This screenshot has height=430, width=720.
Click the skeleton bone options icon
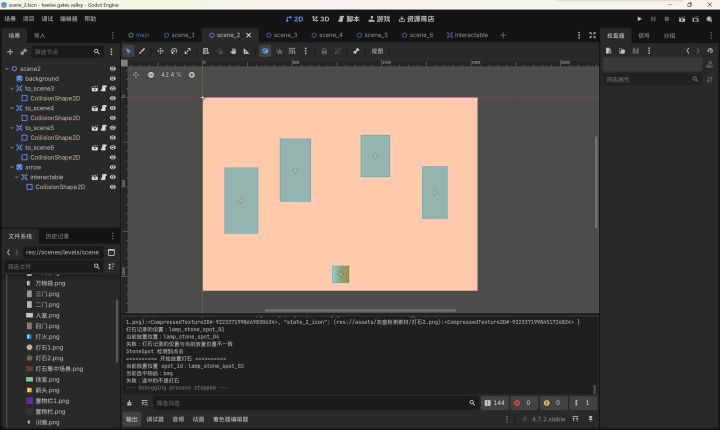click(356, 51)
